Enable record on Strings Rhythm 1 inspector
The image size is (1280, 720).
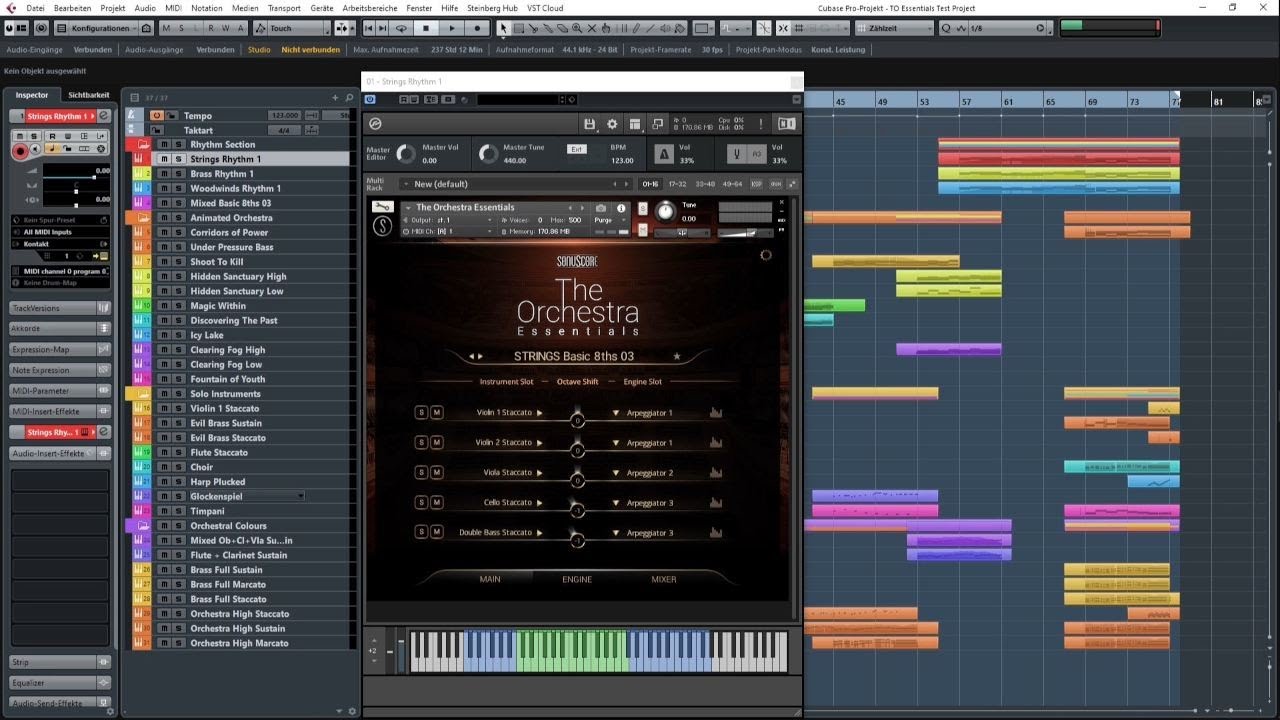[x=20, y=151]
